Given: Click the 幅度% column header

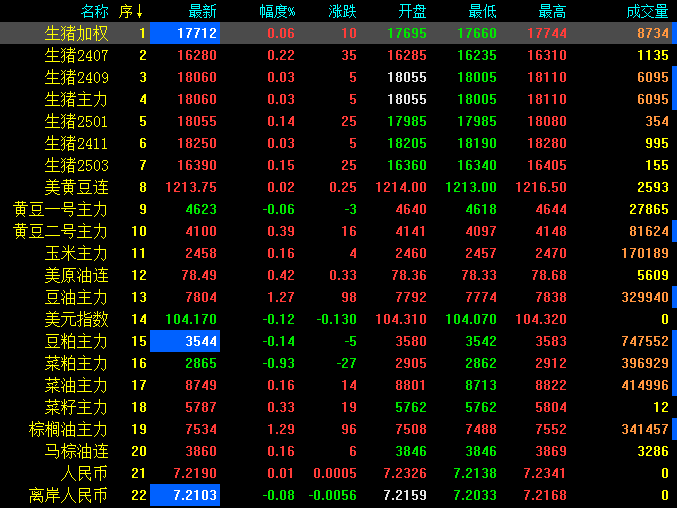Looking at the screenshot, I should (277, 11).
